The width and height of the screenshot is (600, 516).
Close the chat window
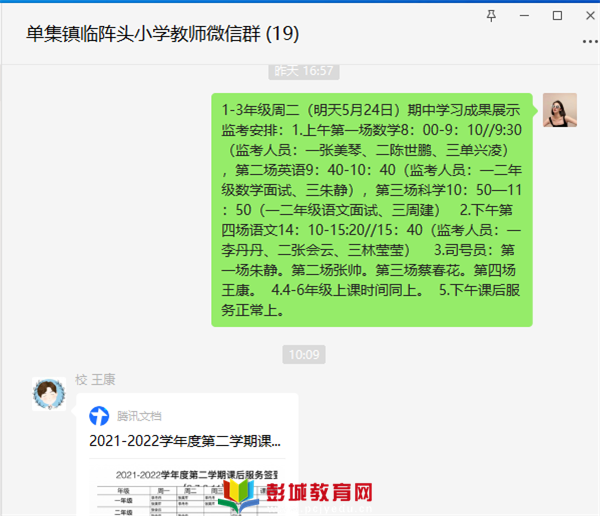(590, 16)
